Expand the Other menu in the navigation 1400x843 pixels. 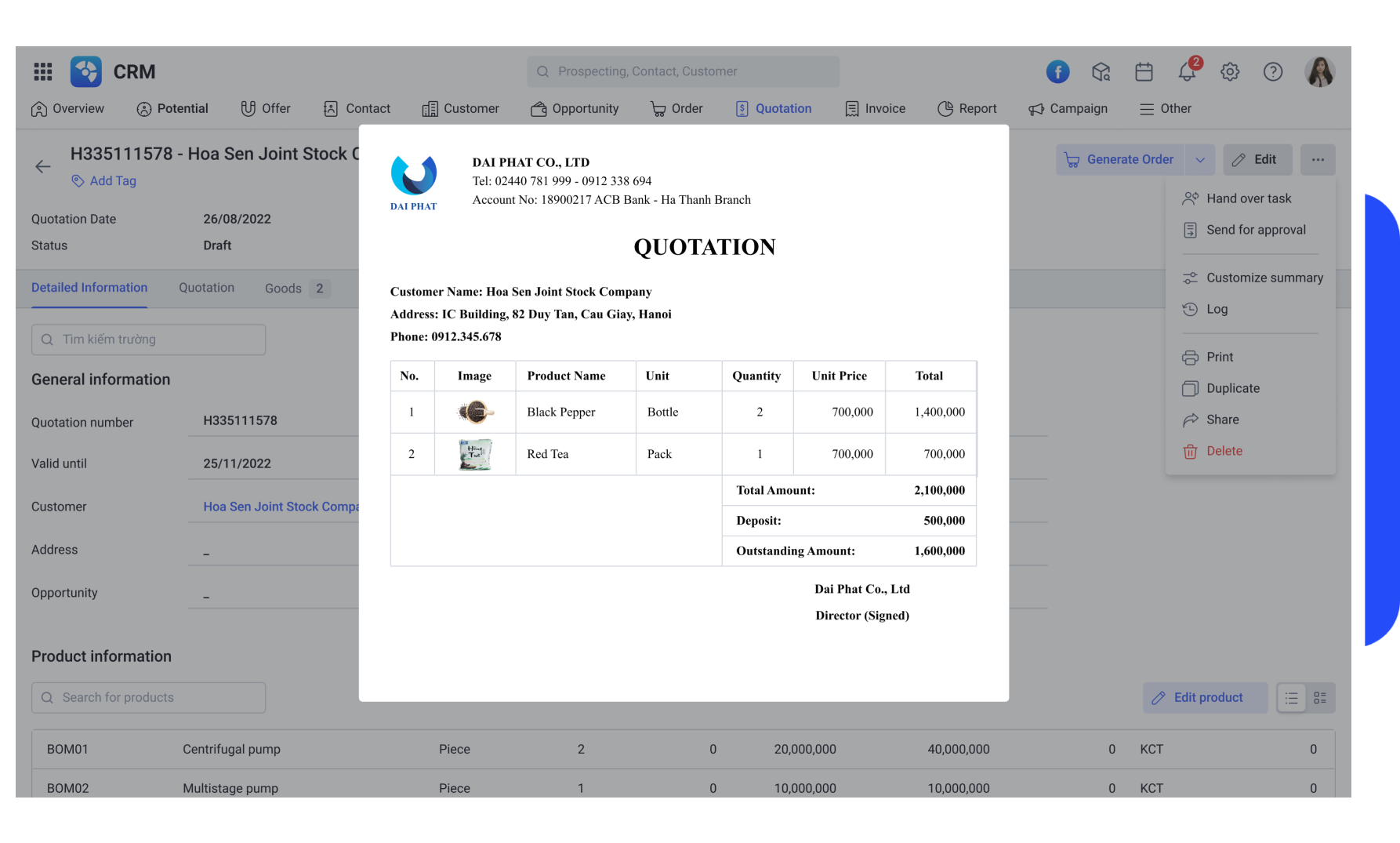(1166, 108)
